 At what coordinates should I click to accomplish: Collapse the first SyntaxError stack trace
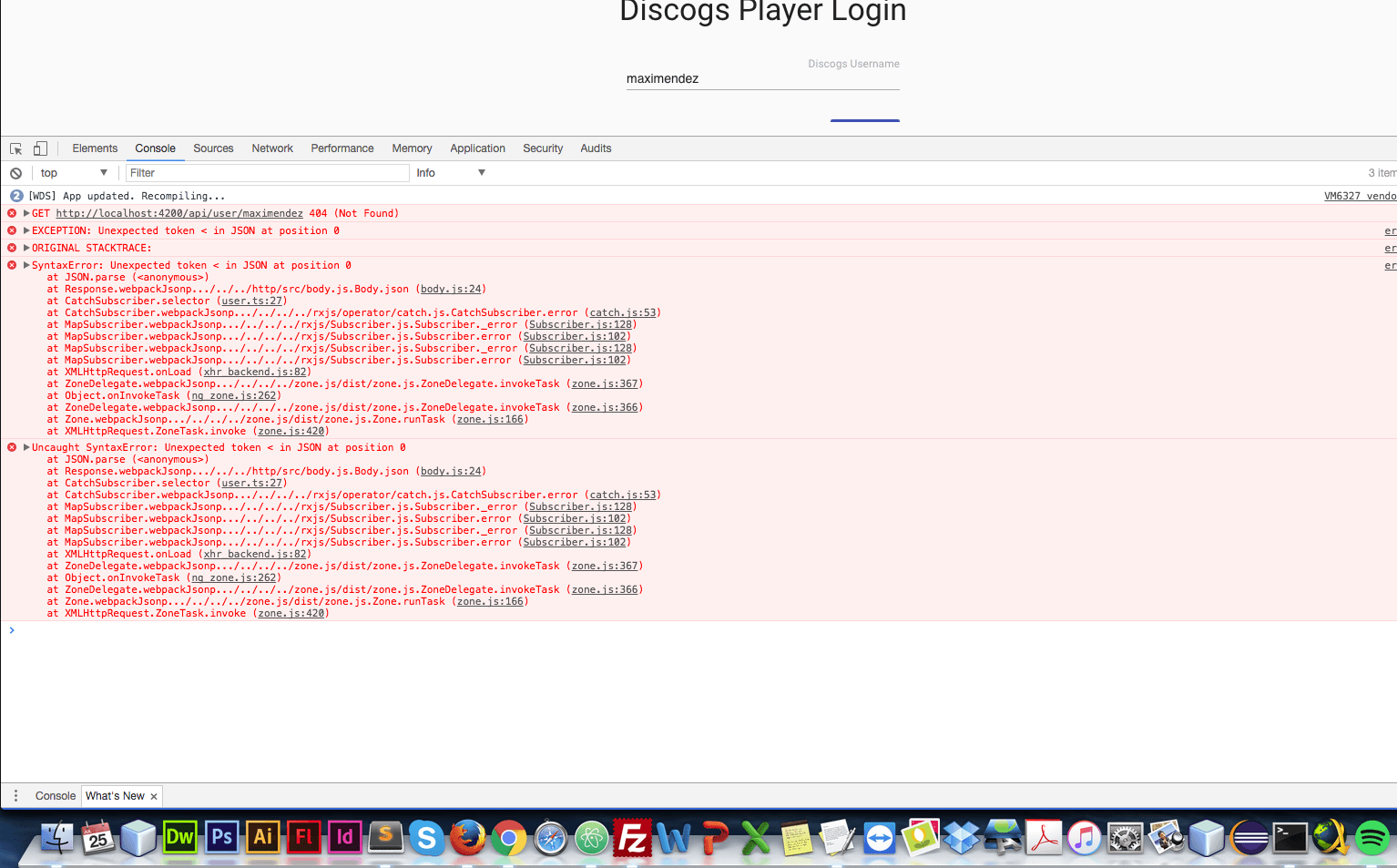pyautogui.click(x=26, y=265)
